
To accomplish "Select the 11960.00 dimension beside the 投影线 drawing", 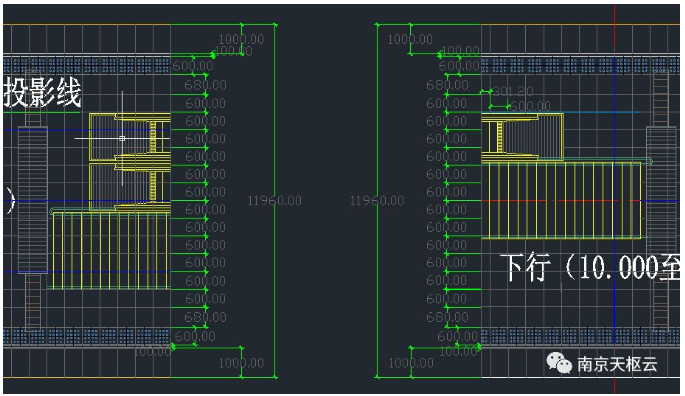I will click(x=274, y=201).
